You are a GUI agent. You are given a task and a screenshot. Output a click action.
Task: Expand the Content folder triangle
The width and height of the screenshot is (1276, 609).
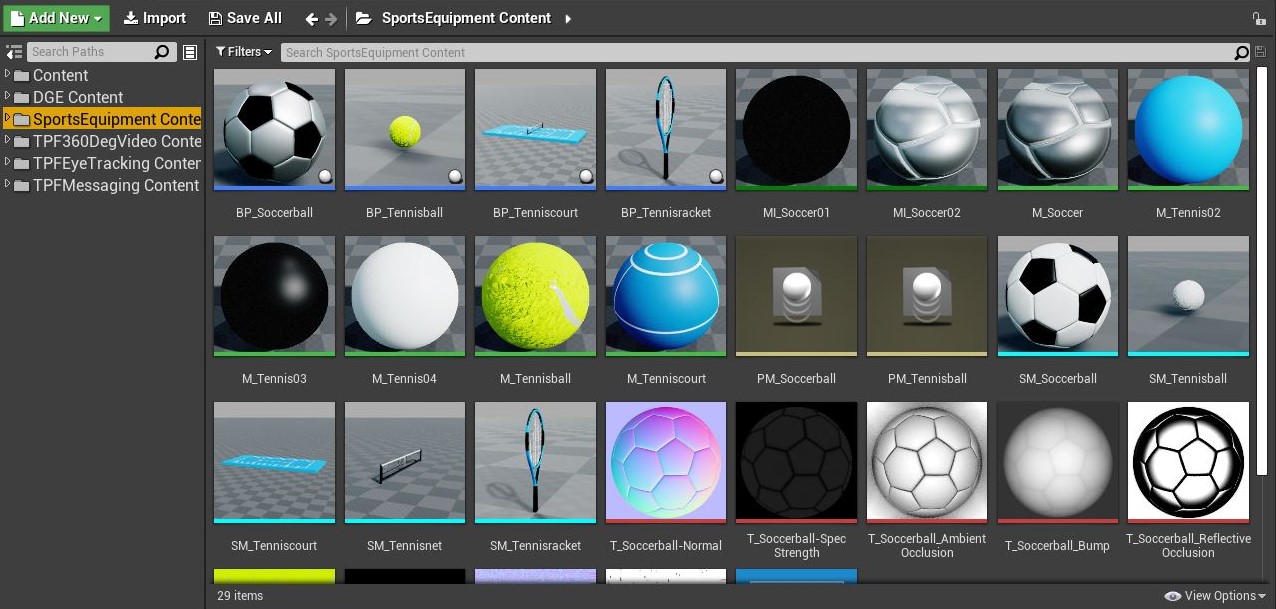(x=8, y=75)
